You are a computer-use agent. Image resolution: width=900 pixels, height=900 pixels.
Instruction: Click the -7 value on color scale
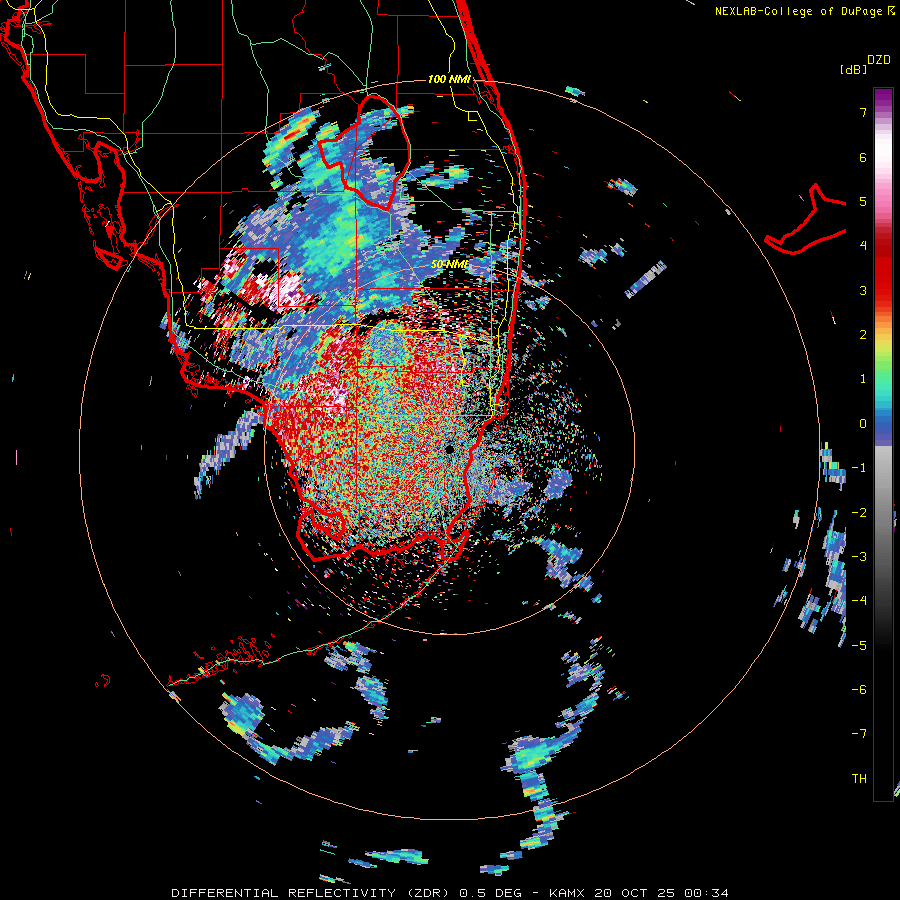click(x=859, y=734)
